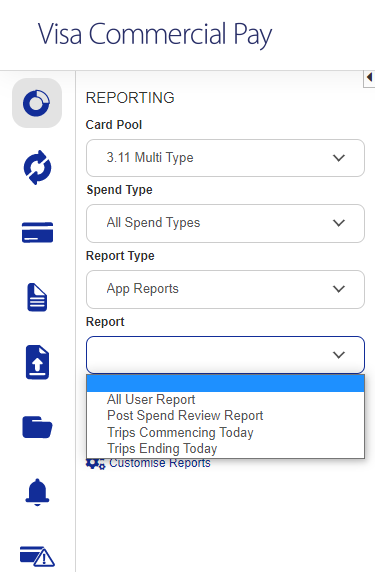Image resolution: width=375 pixels, height=572 pixels.
Task: Click the Report dropdown chevron
Action: [339, 355]
